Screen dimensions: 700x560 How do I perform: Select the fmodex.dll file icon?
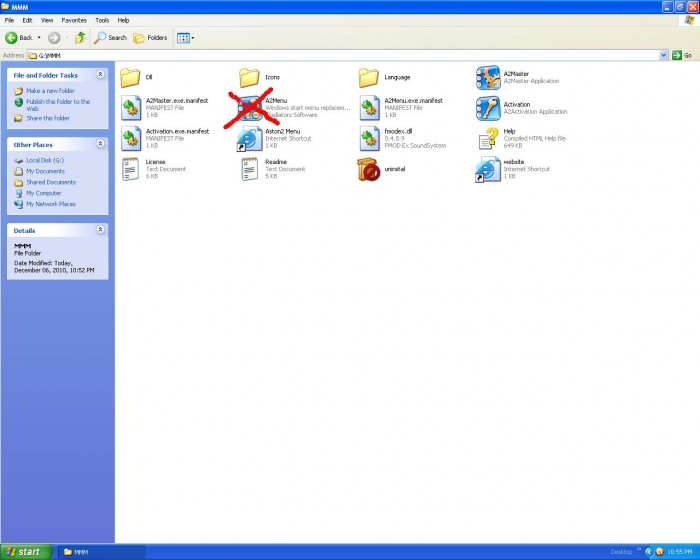pyautogui.click(x=369, y=139)
